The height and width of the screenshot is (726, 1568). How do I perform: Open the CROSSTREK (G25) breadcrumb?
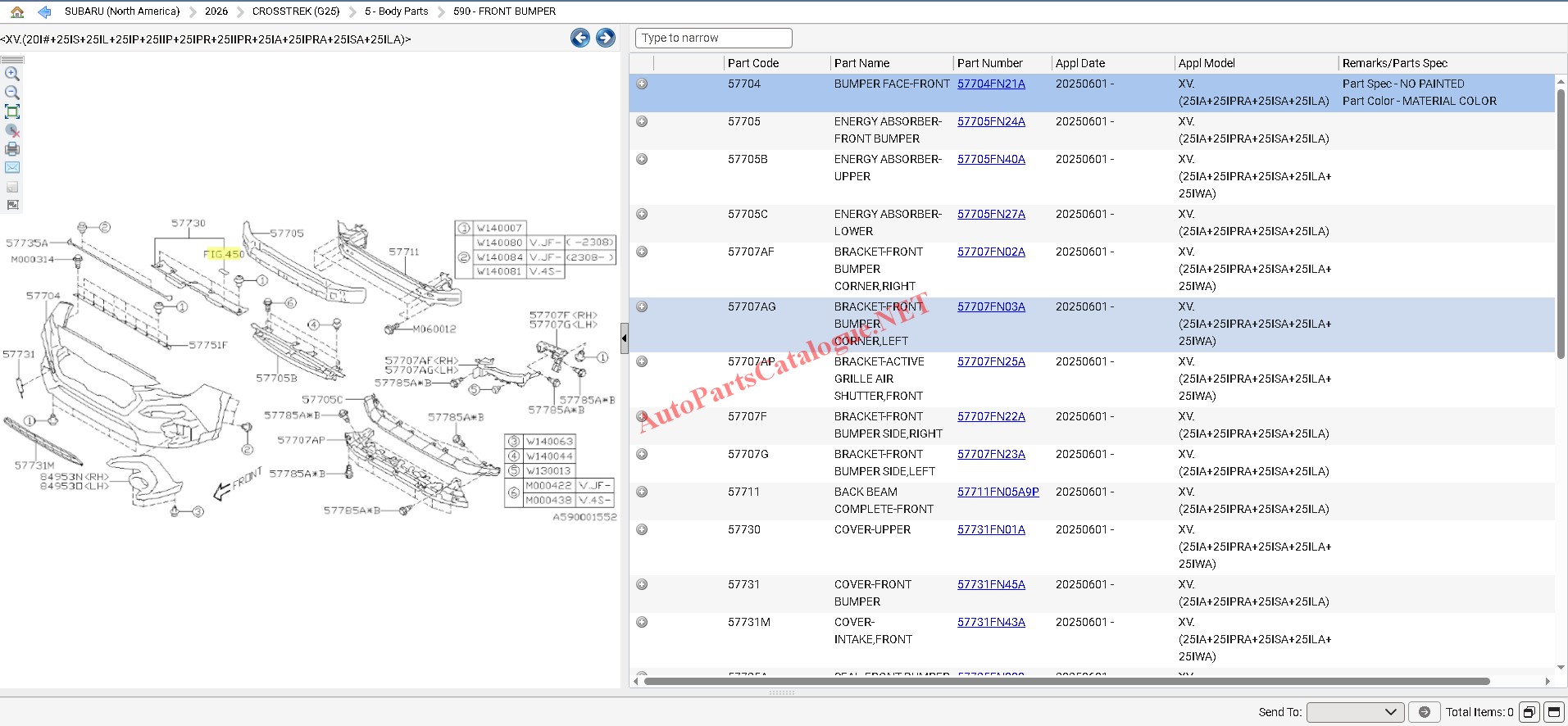click(295, 11)
